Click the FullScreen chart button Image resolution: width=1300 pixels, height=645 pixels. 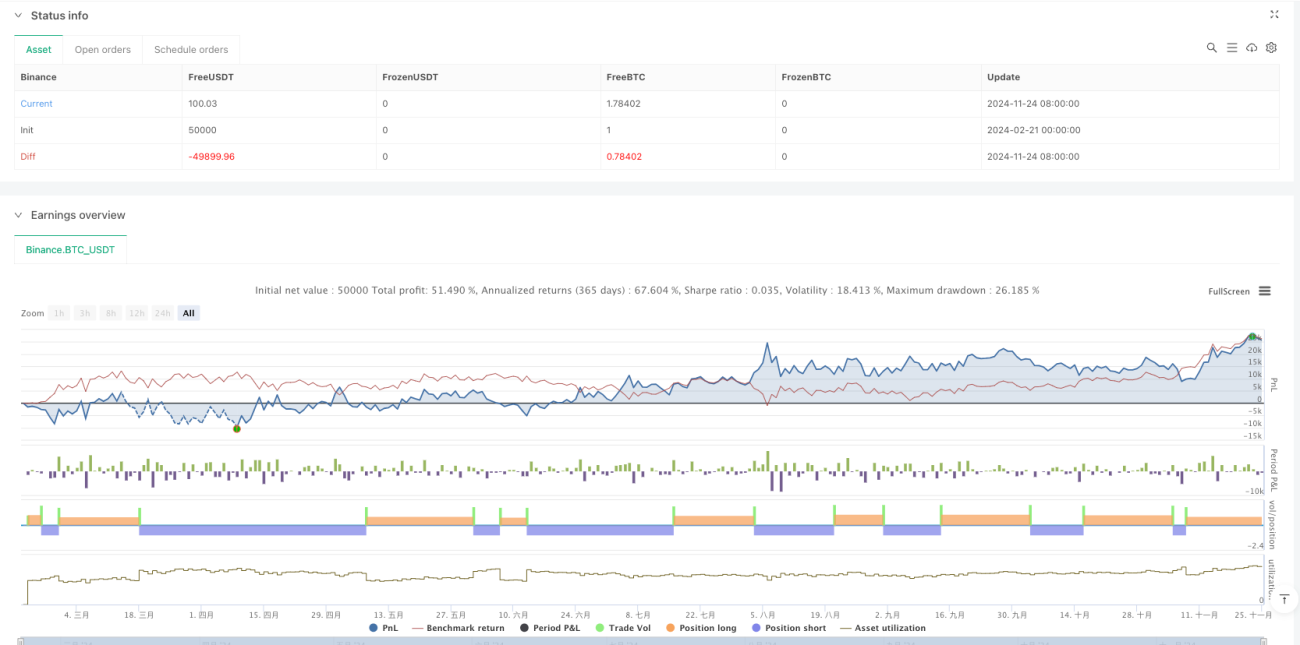click(x=1229, y=291)
